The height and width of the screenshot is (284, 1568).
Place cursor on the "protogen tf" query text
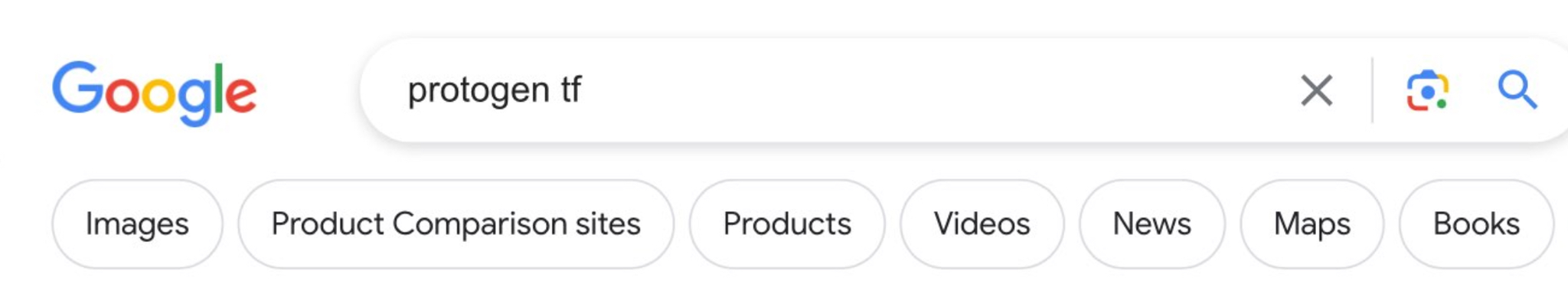pyautogui.click(x=495, y=91)
